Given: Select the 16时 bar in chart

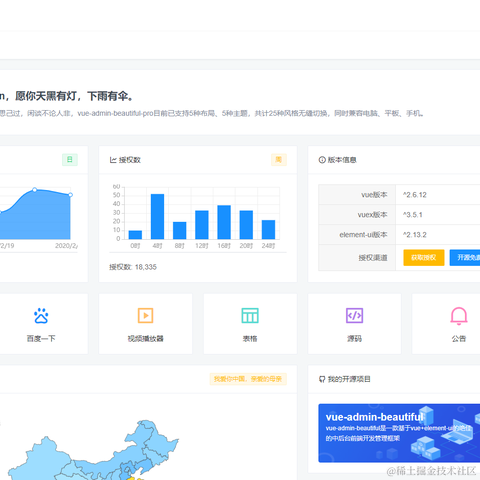Looking at the screenshot, I should click(224, 222).
